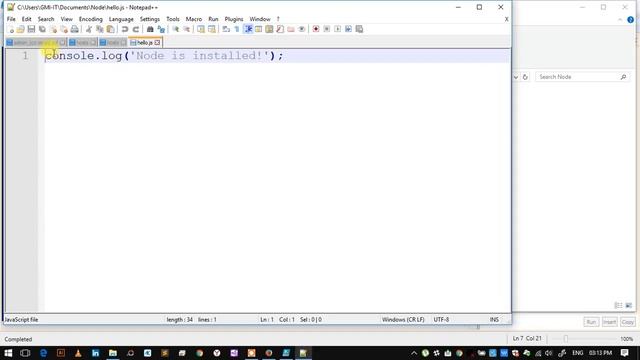640x360 pixels.
Task: Paste clipboard using Paste toolbar icon
Action: tap(111, 29)
